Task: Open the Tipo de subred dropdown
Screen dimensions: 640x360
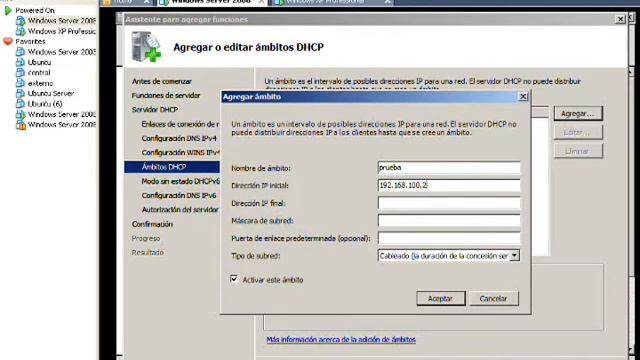Action: pyautogui.click(x=515, y=256)
